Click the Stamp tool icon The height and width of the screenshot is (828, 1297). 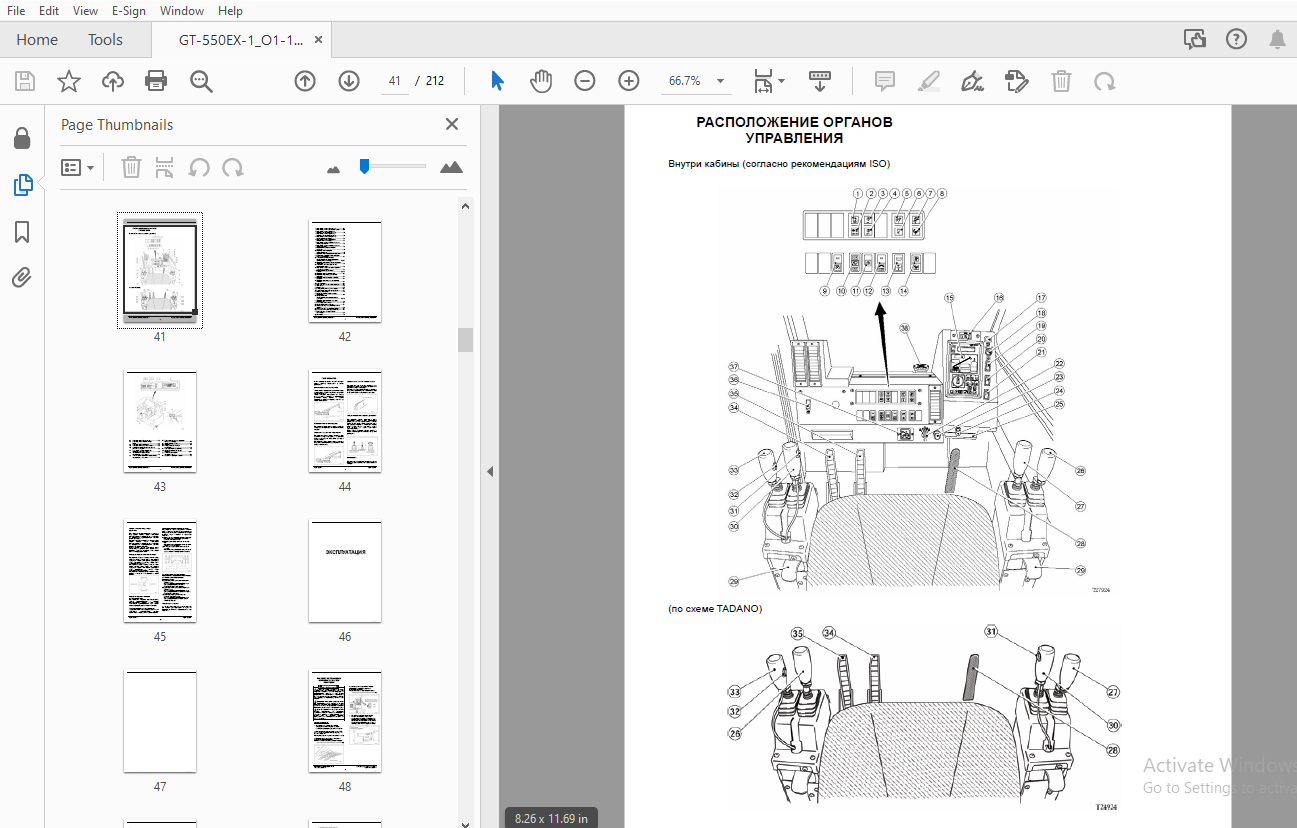point(1016,81)
